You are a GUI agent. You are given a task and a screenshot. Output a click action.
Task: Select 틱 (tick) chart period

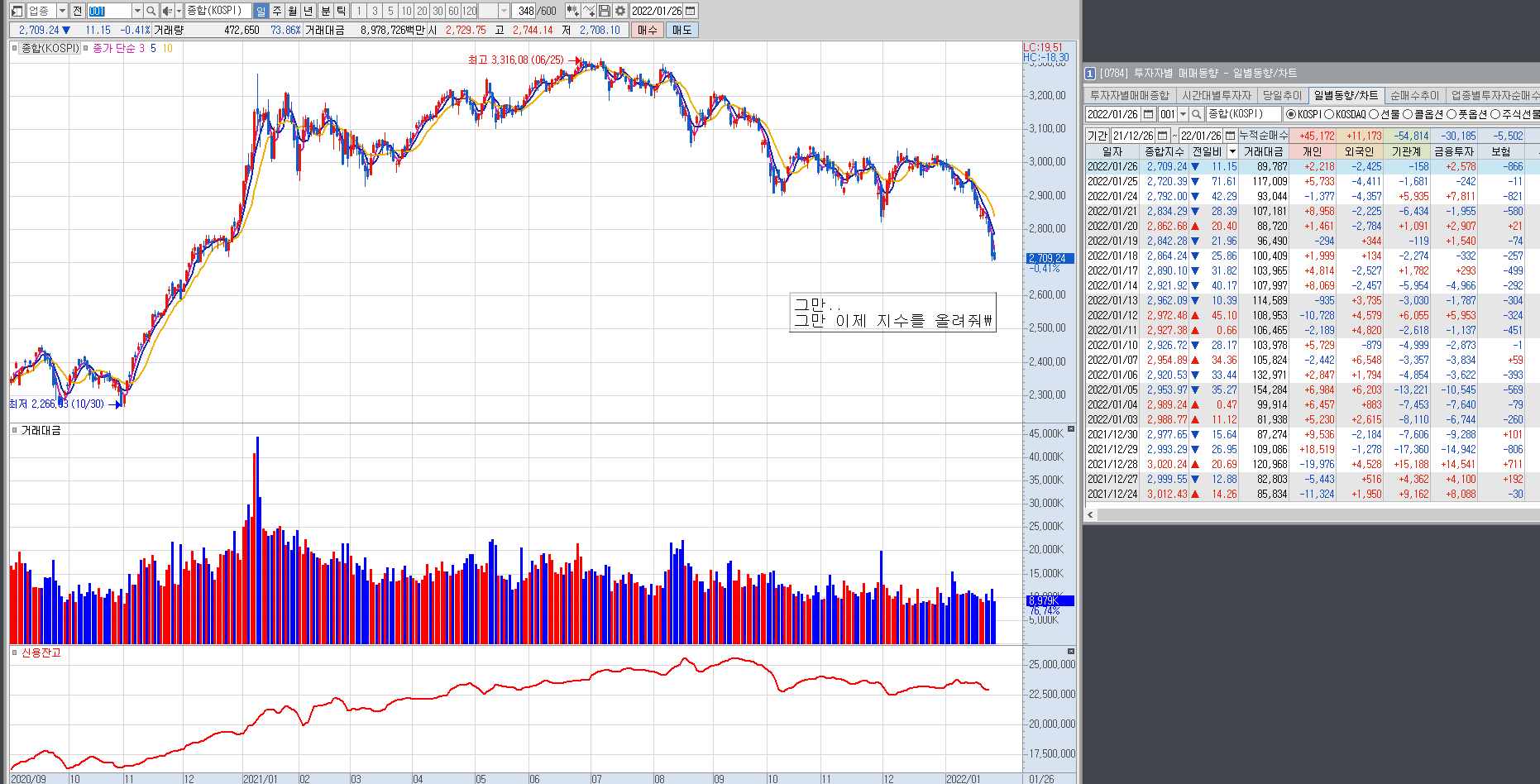(x=341, y=11)
